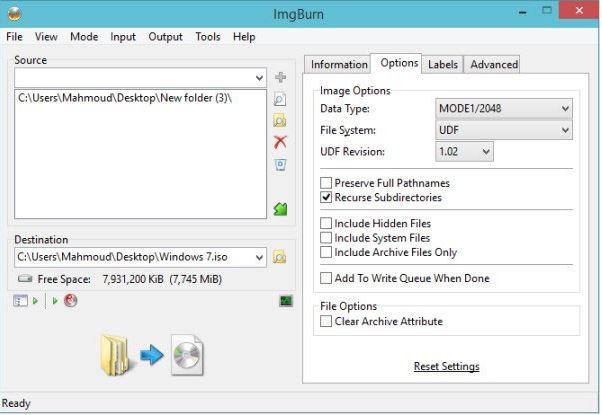
Task: Open the Mode menu
Action: tap(84, 37)
